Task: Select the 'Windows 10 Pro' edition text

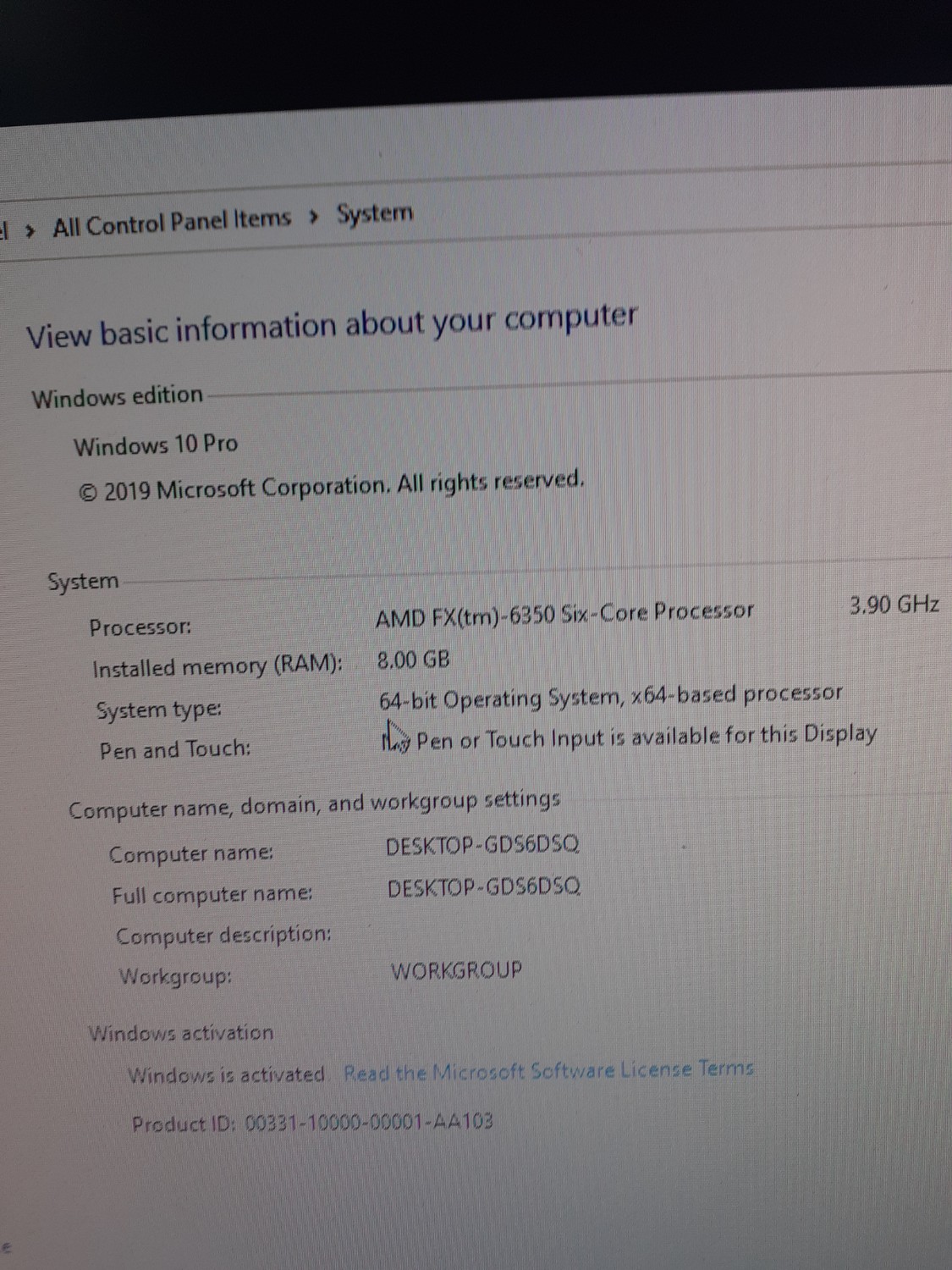Action: (156, 444)
